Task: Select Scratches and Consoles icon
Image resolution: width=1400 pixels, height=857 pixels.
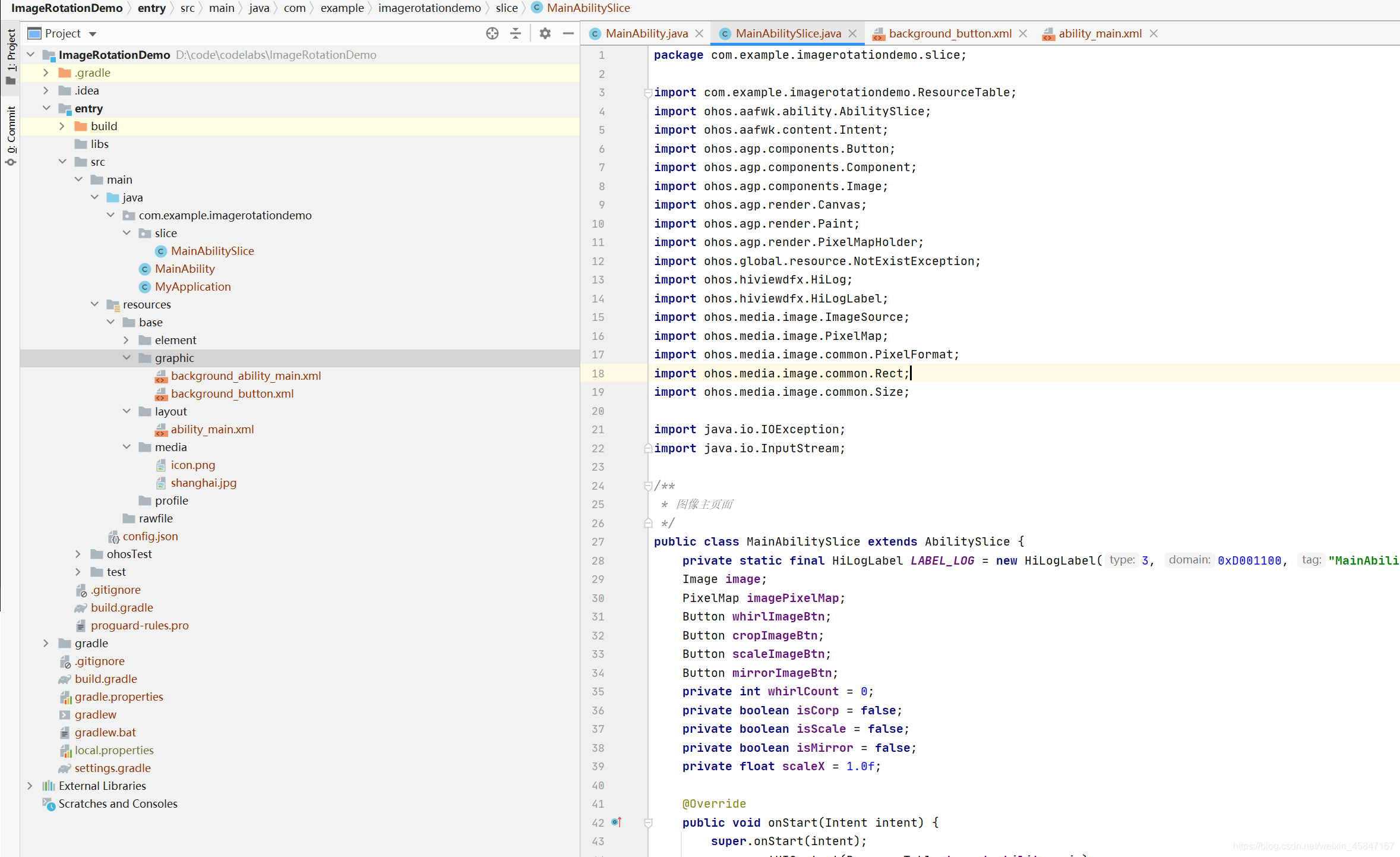Action: (x=49, y=804)
